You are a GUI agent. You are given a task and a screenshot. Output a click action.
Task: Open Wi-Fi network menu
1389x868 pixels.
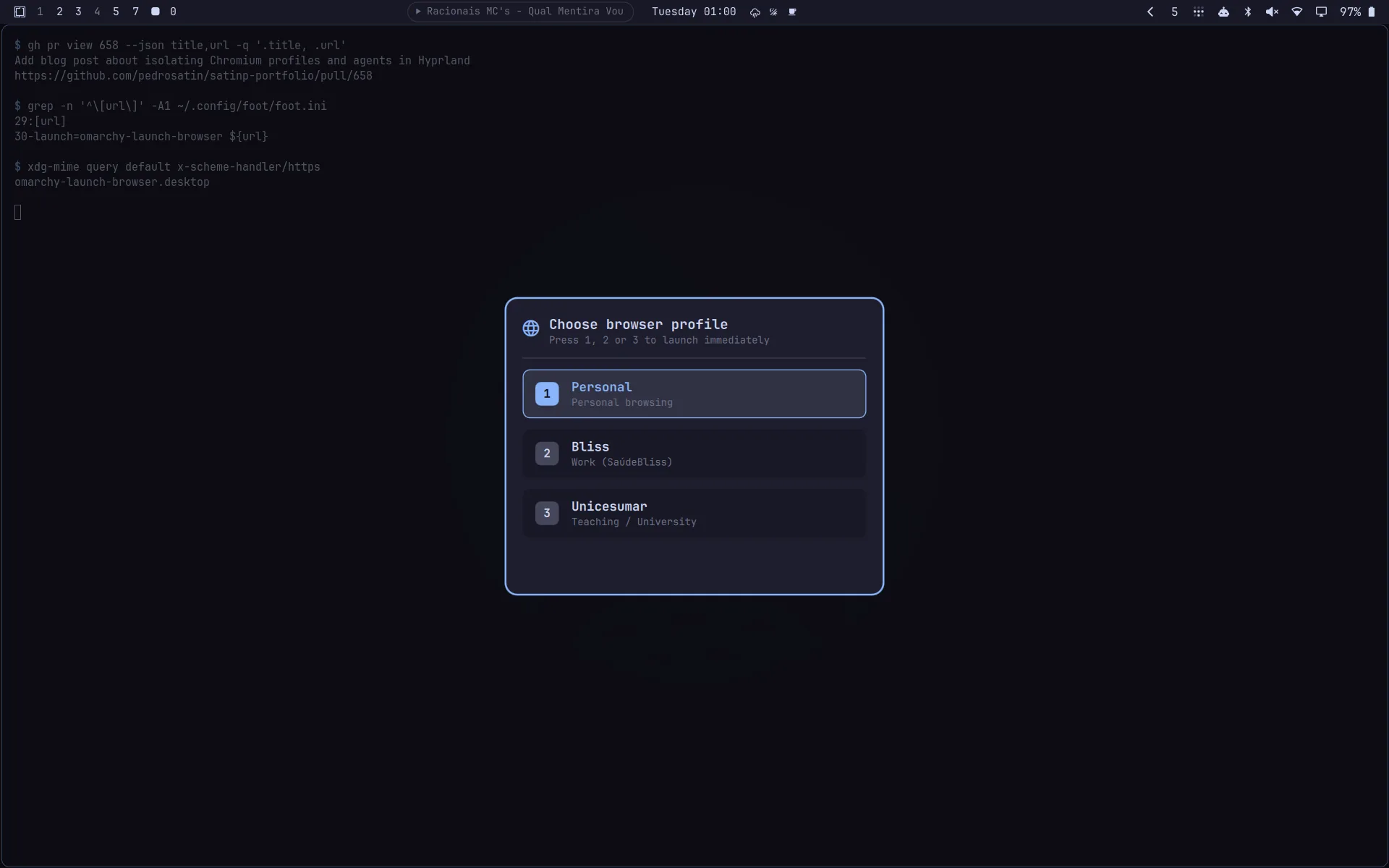coord(1297,12)
